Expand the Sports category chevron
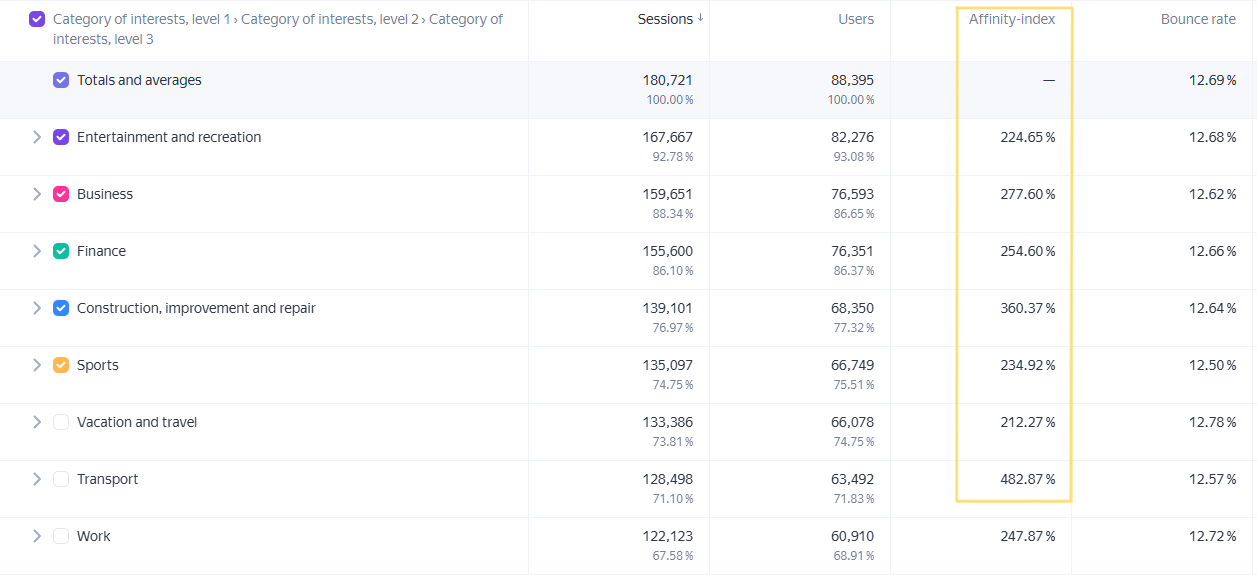The height and width of the screenshot is (575, 1257). tap(37, 365)
